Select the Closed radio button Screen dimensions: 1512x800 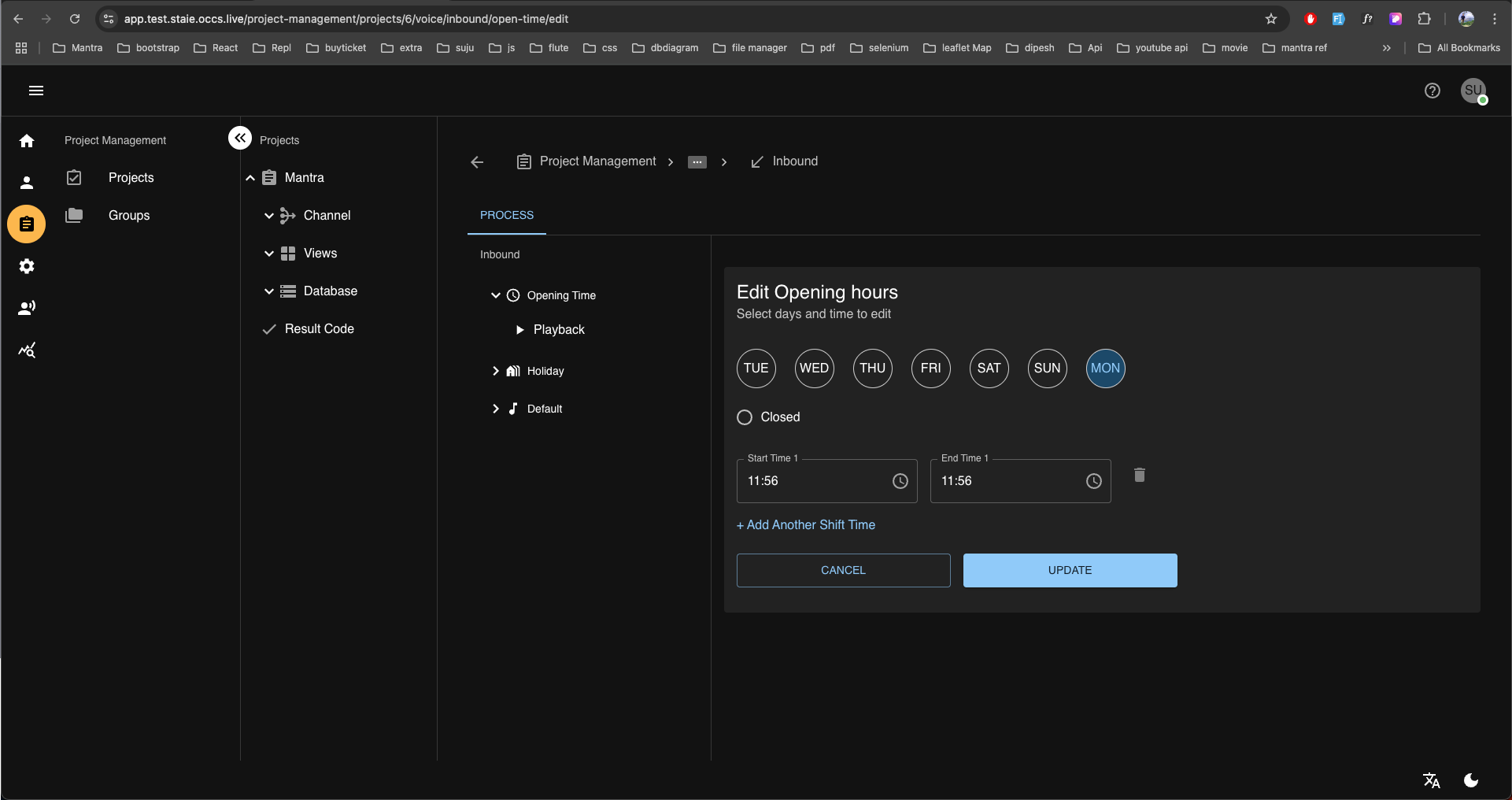(745, 417)
